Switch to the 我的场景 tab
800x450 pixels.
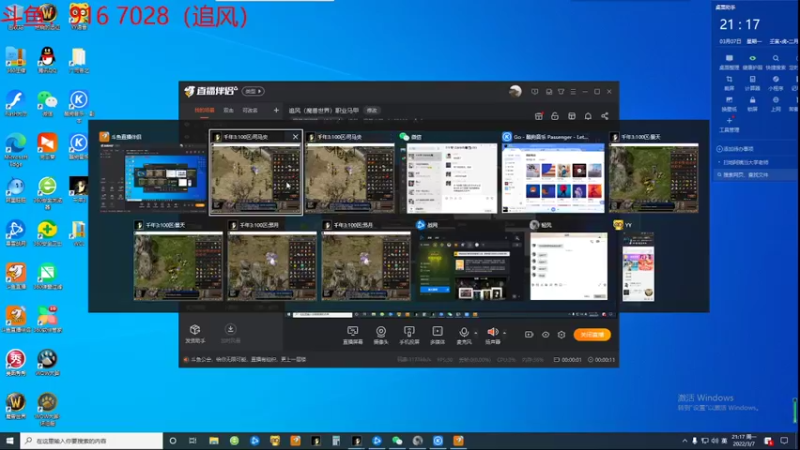pyautogui.click(x=204, y=110)
